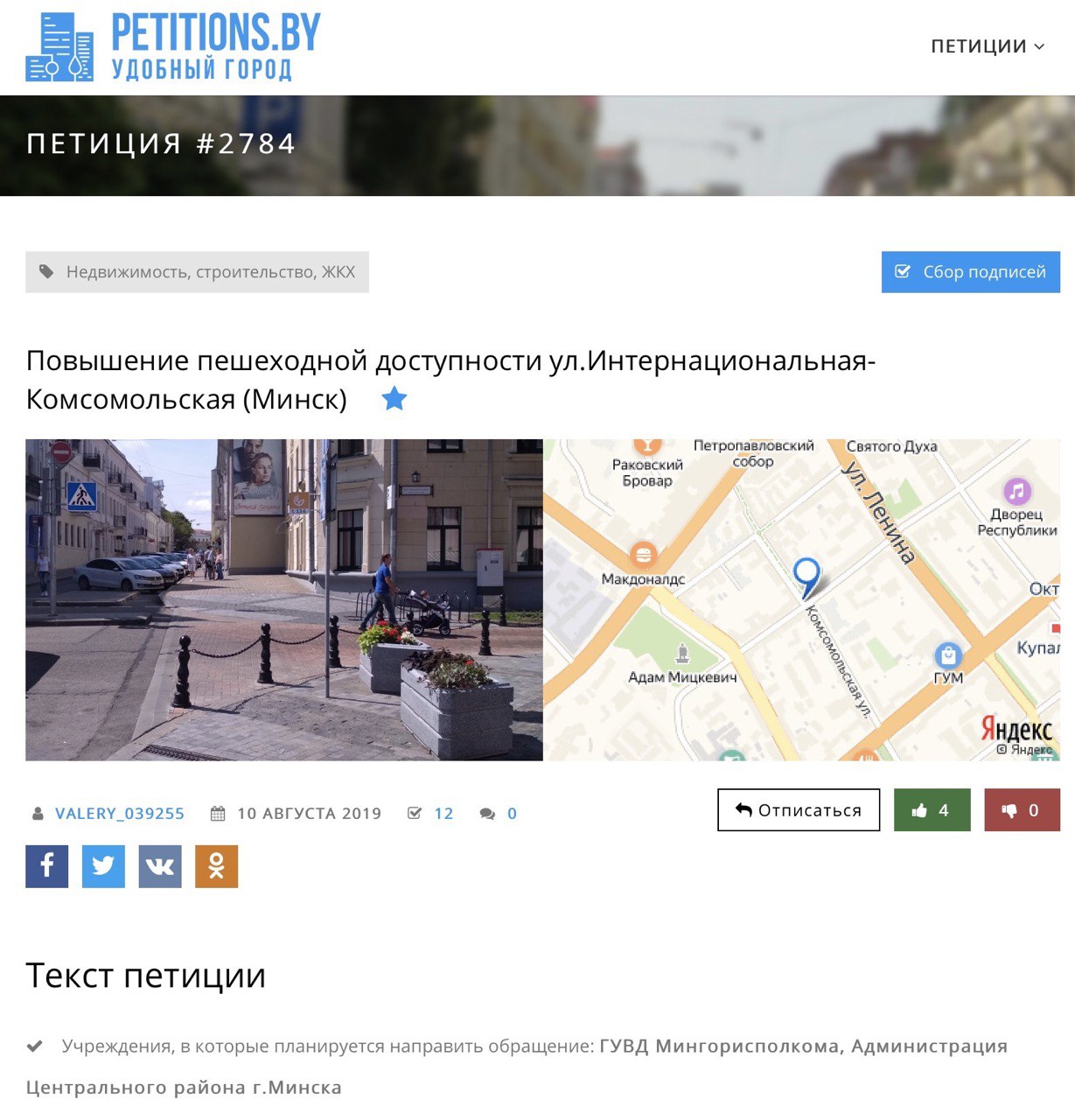Viewport: 1075px width, 1120px height.
Task: Click the McDonald's marker on map
Action: pyautogui.click(x=643, y=555)
